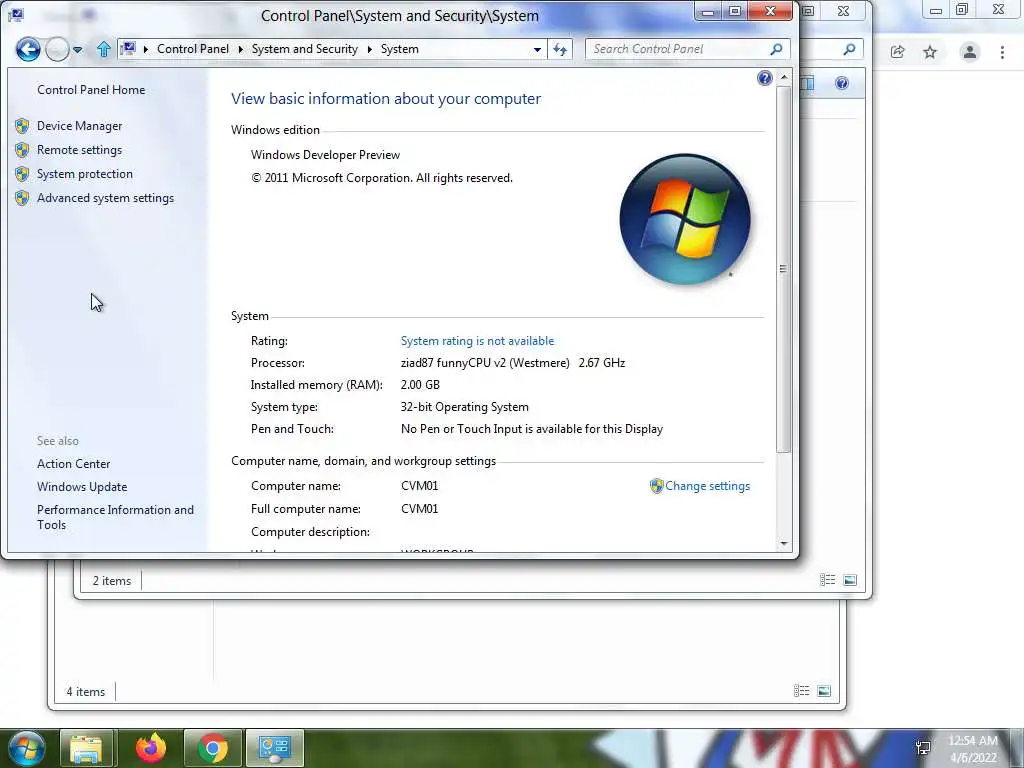Go up one level with the Up arrow
The image size is (1024, 768).
point(103,49)
